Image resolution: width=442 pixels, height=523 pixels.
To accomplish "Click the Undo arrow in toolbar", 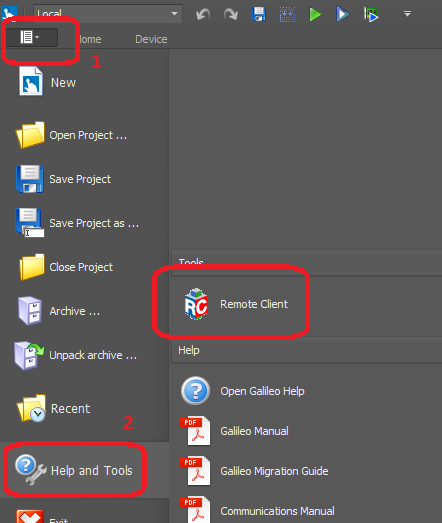I will (203, 14).
